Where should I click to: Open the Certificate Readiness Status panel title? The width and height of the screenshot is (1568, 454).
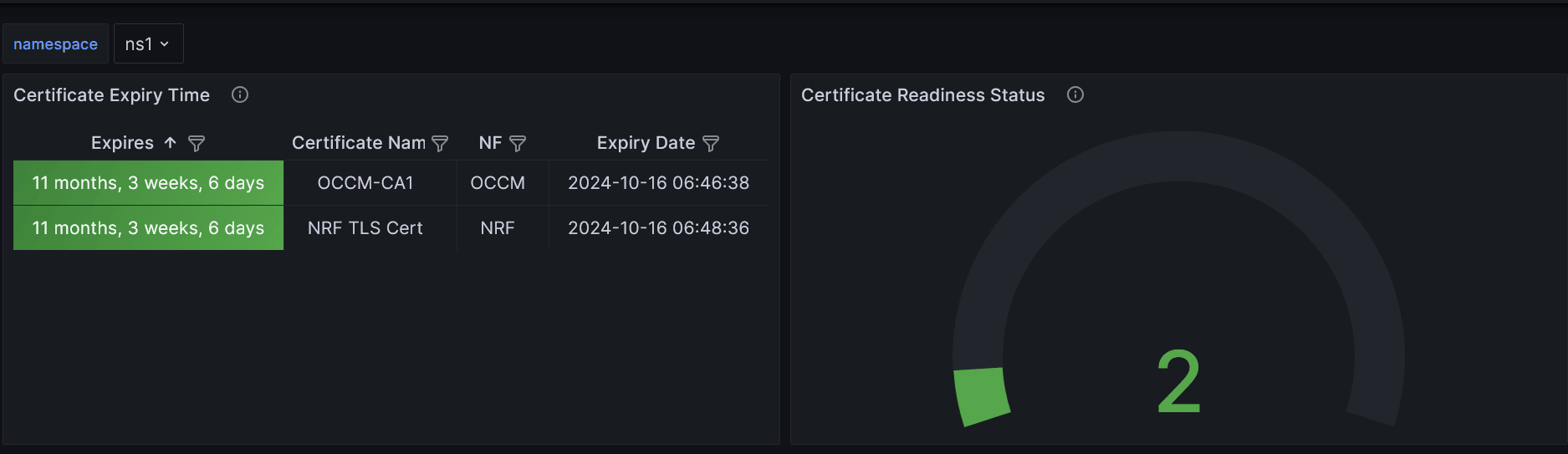point(922,95)
